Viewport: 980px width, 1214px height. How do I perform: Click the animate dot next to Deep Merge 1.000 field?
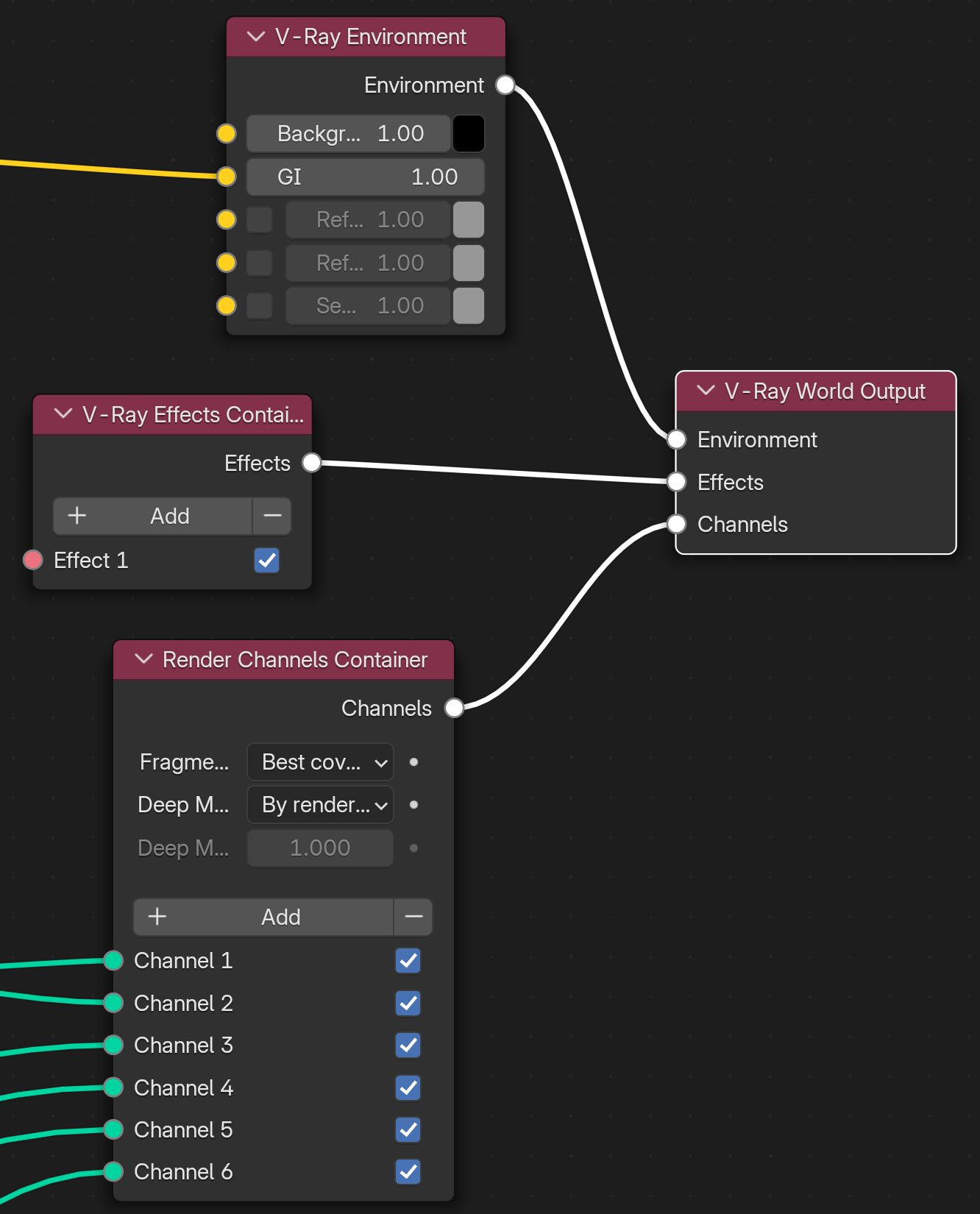click(x=414, y=848)
